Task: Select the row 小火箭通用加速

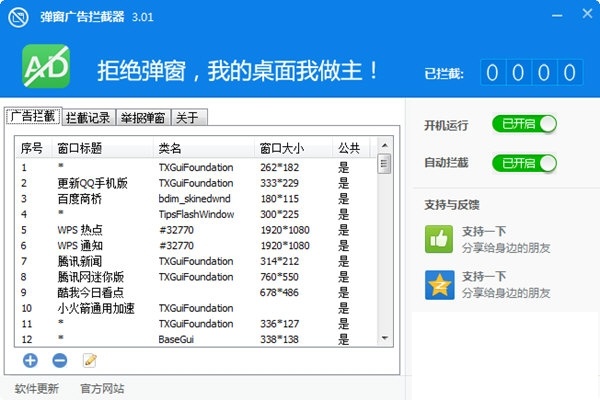Action: point(196,309)
